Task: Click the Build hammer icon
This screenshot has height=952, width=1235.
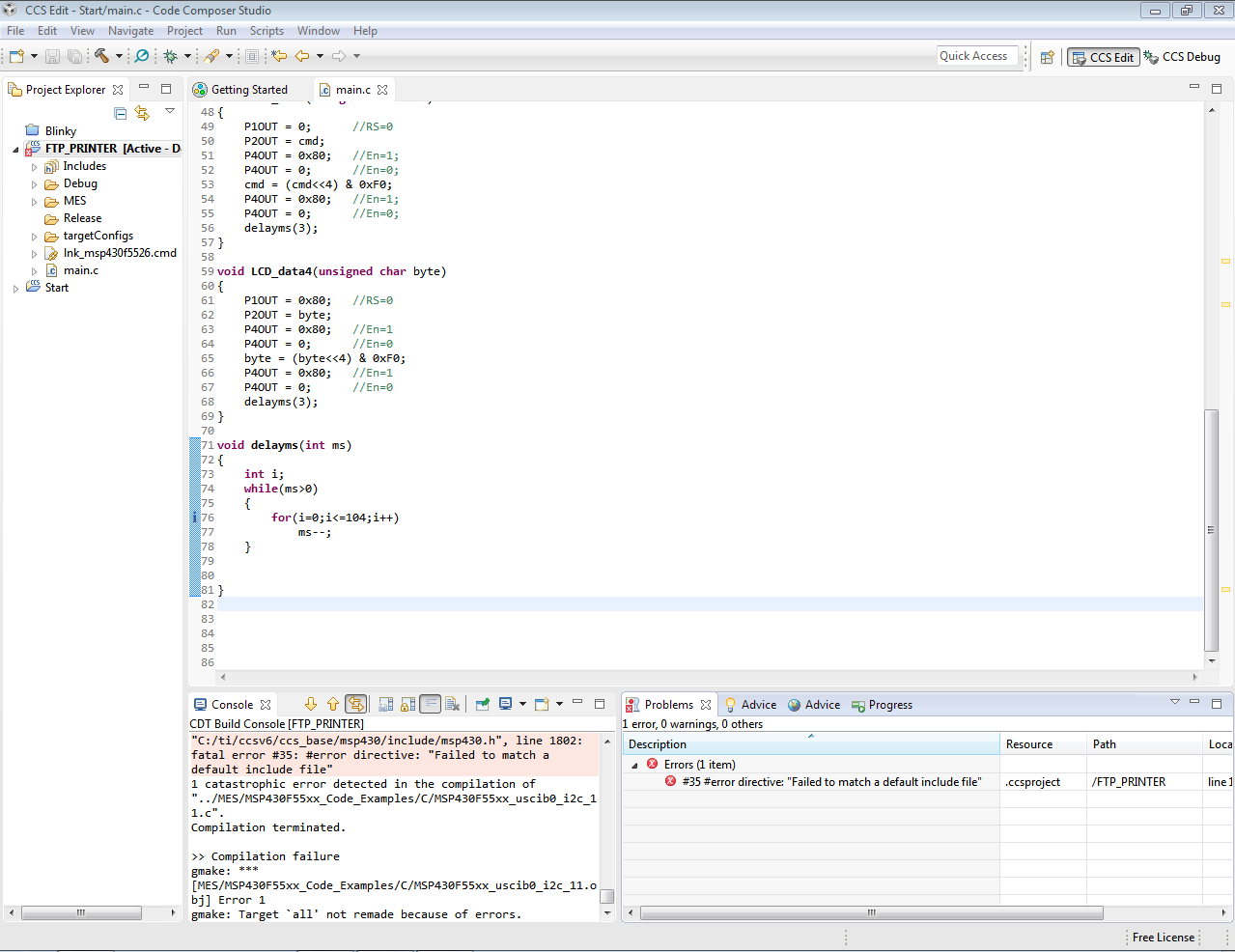Action: coord(101,56)
